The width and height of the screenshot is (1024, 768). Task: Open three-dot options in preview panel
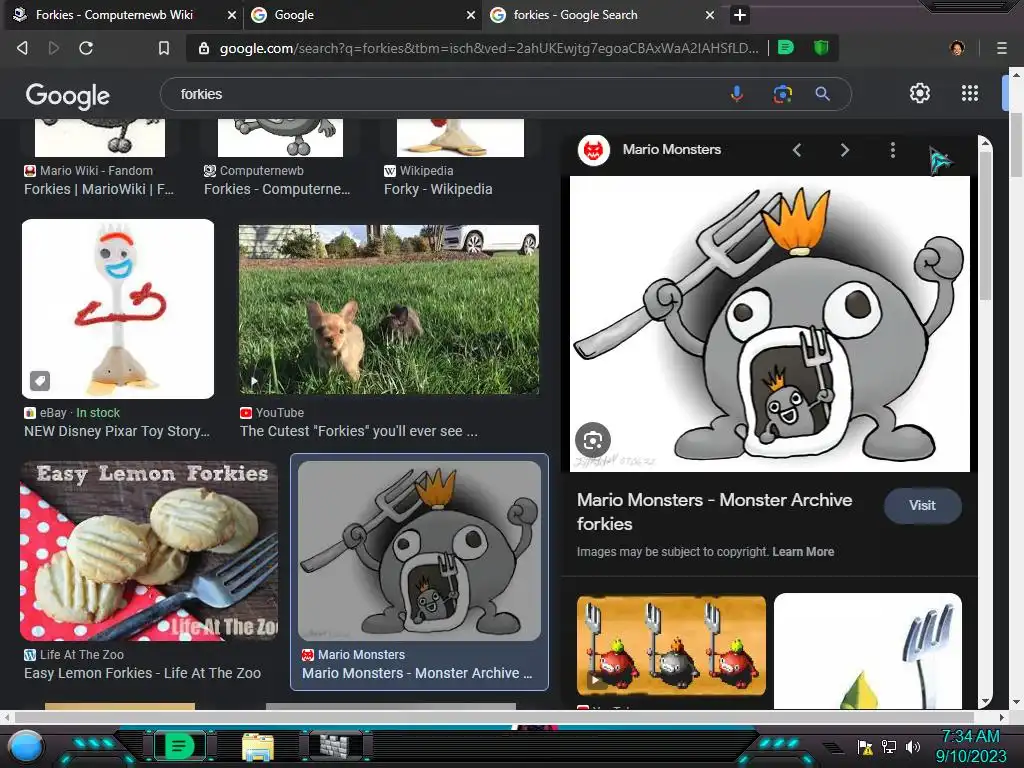click(893, 150)
